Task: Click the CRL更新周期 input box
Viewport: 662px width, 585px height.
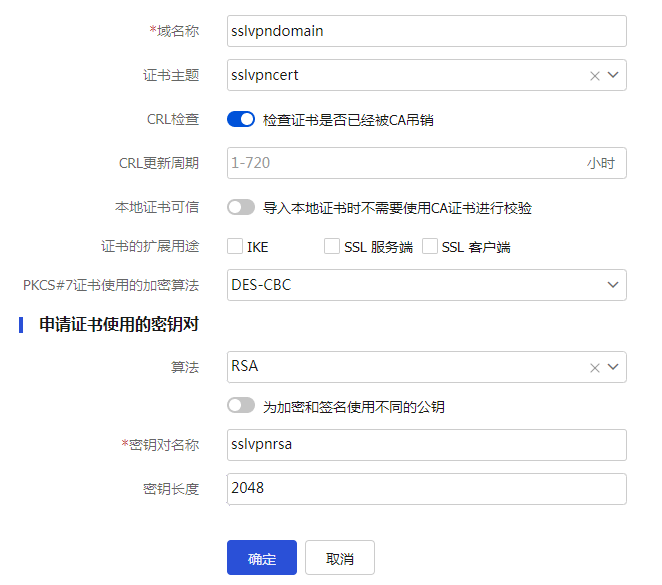Action: pyautogui.click(x=405, y=163)
